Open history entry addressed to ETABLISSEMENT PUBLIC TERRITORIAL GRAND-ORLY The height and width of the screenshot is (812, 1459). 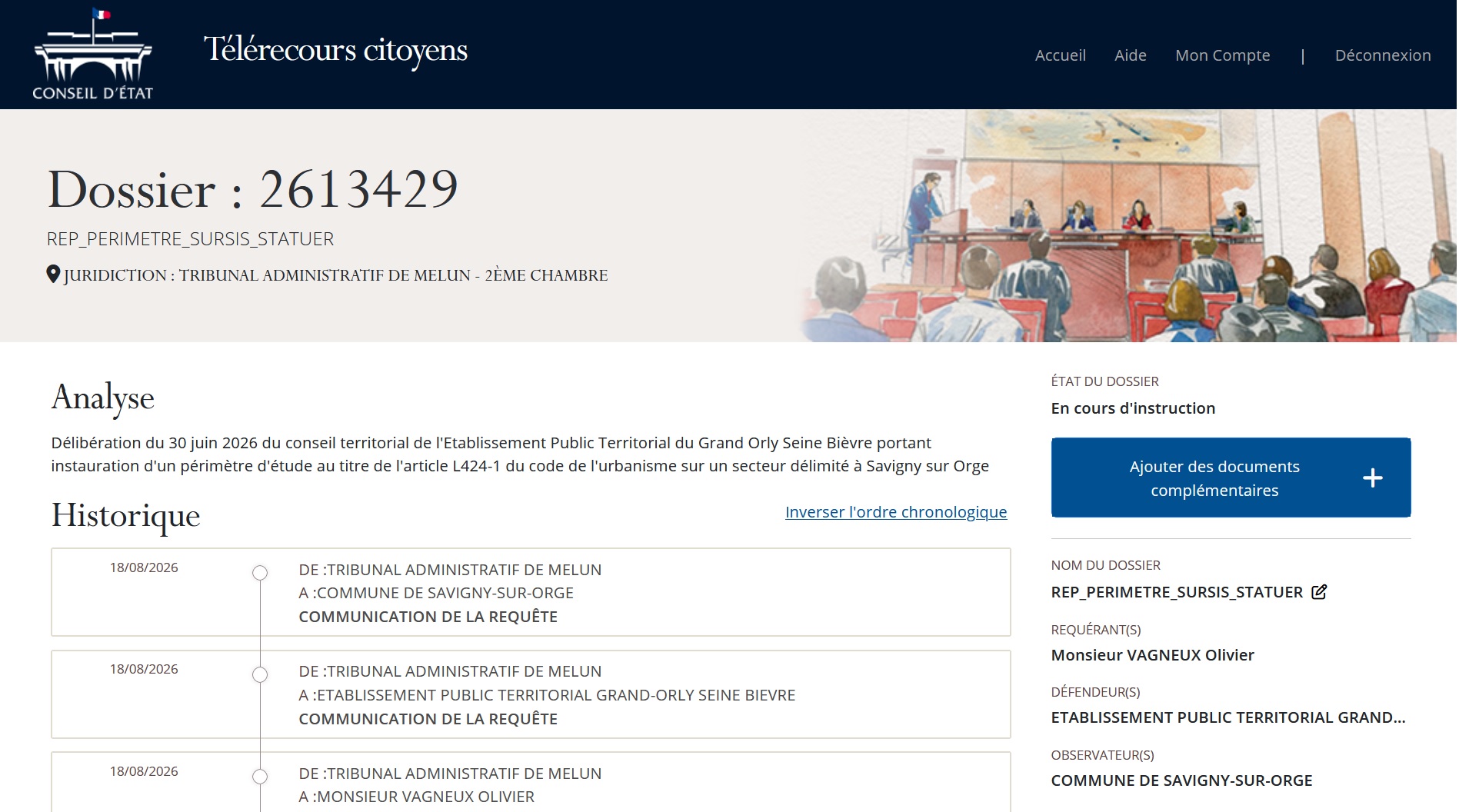(531, 694)
